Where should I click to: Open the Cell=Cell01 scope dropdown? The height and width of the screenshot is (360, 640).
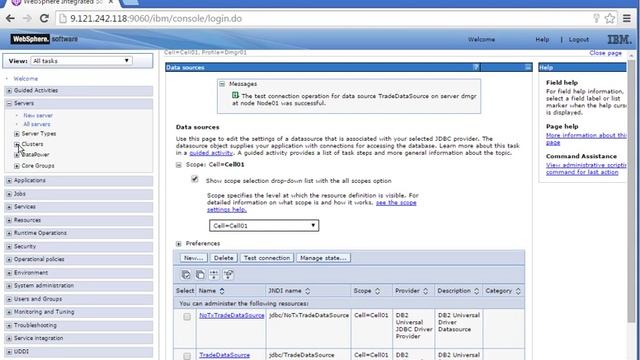[264, 226]
